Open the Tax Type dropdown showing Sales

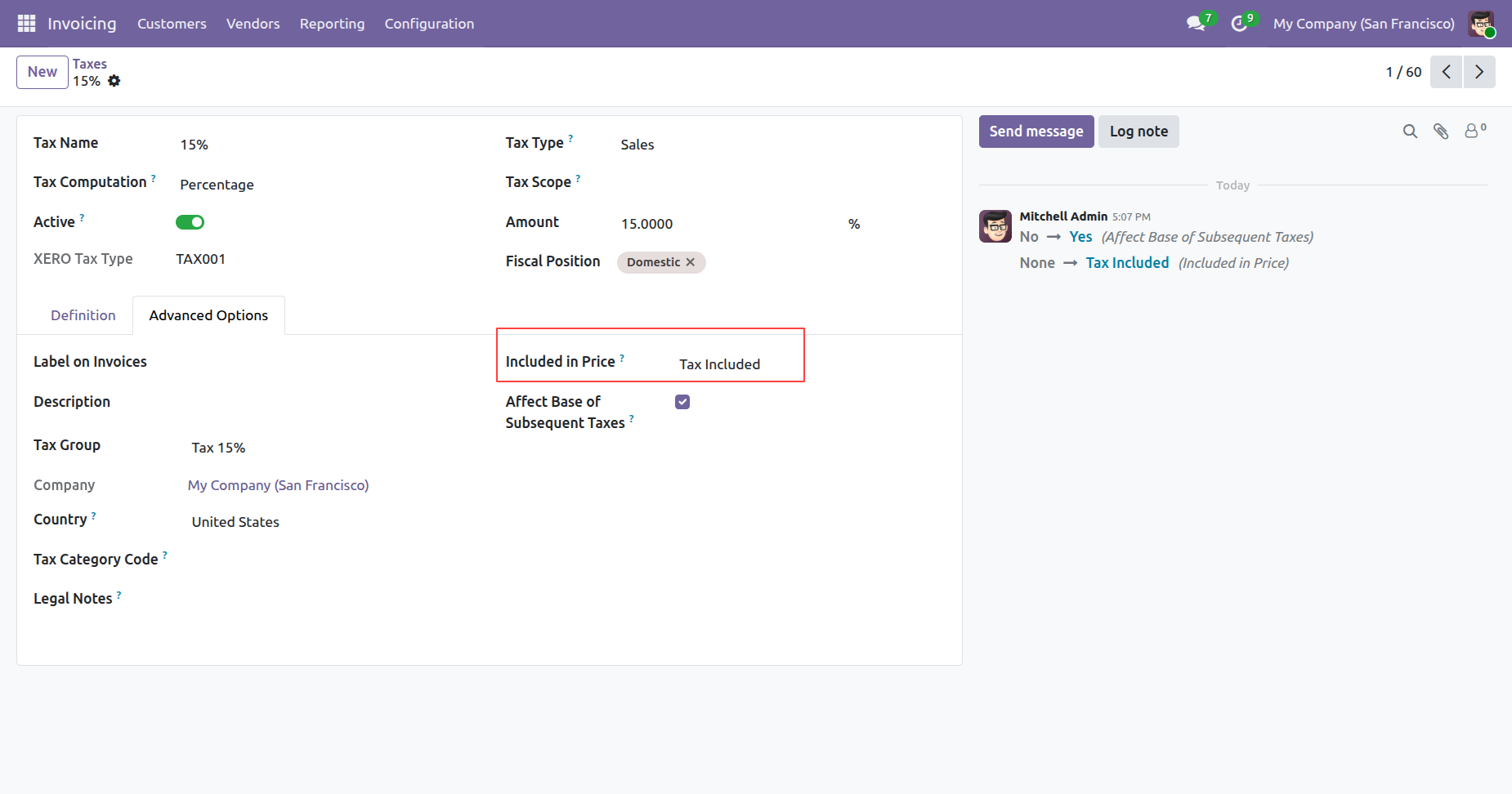point(781,145)
